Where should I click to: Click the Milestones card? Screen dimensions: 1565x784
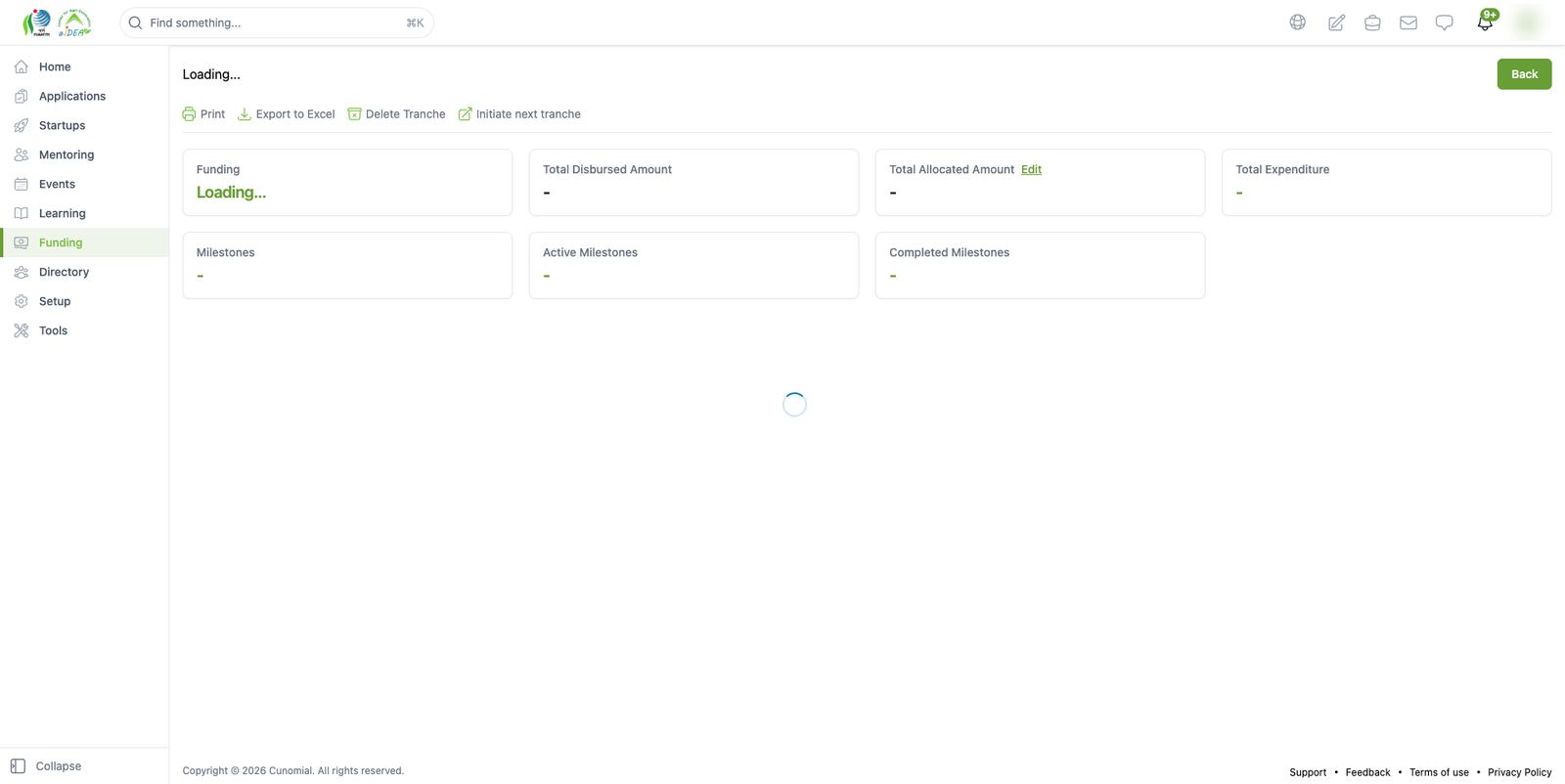click(x=347, y=265)
